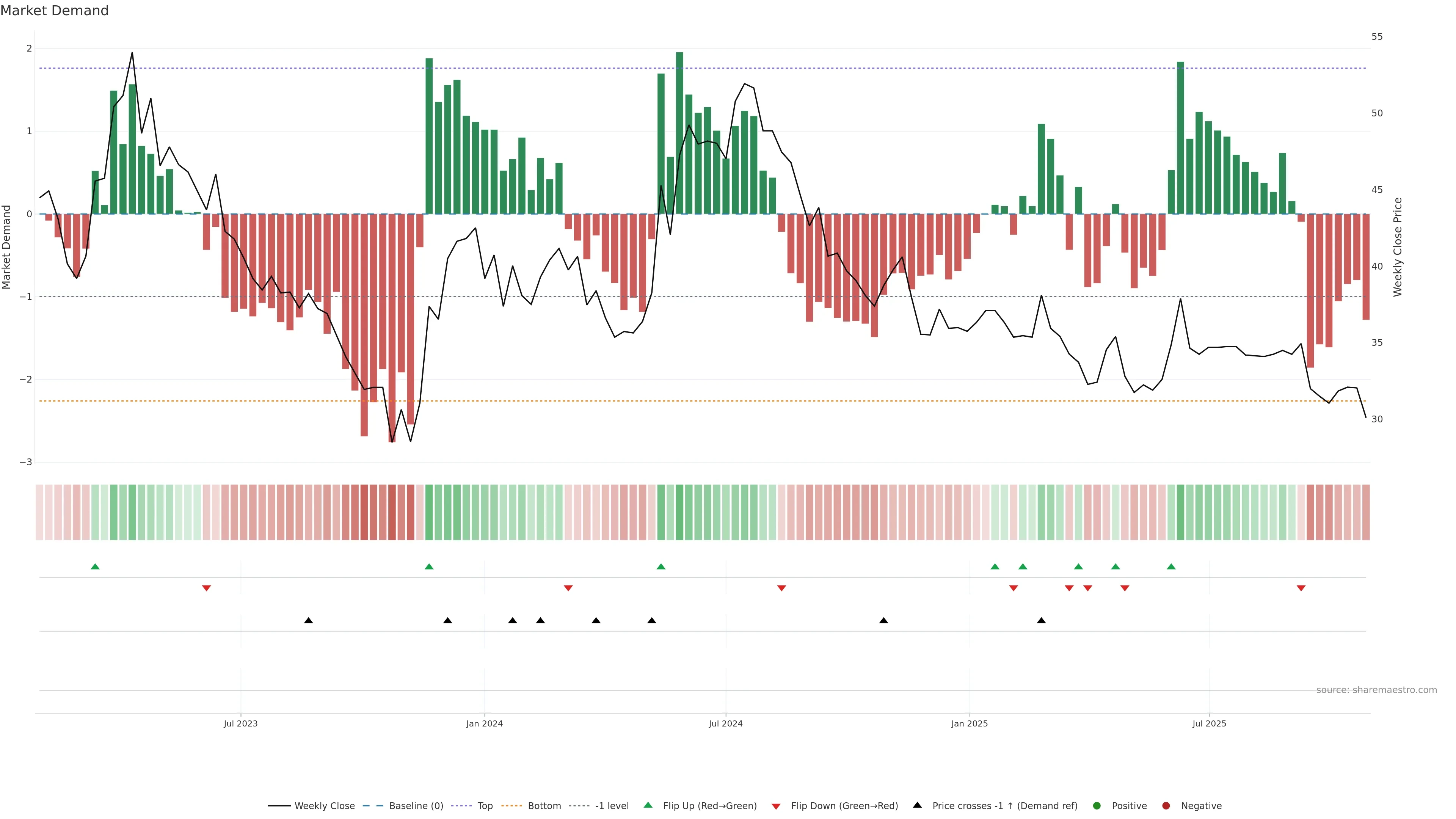Click the Jul 2023 axis label
The width and height of the screenshot is (1456, 819).
pyautogui.click(x=241, y=724)
